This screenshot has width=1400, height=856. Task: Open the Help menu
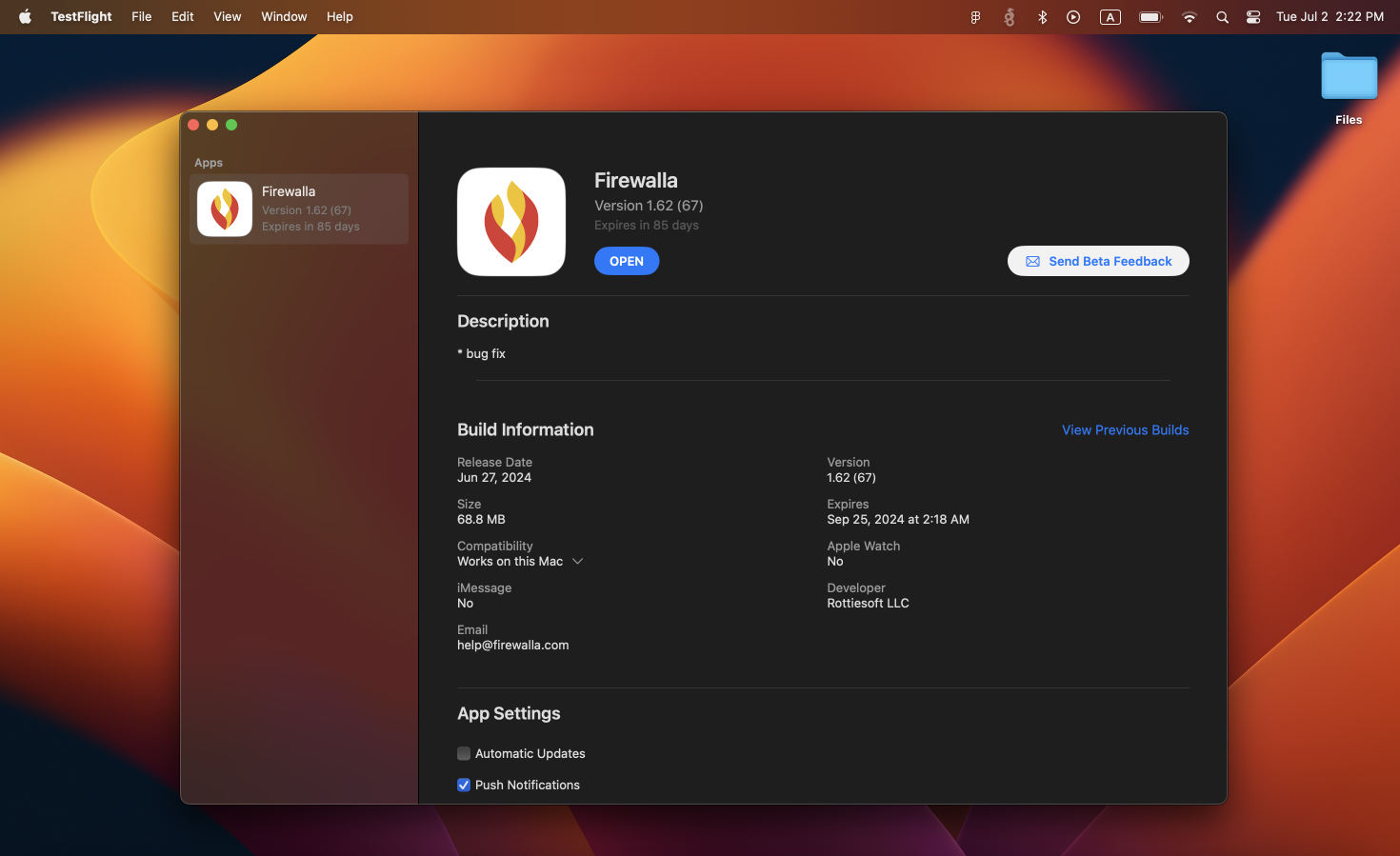(340, 16)
